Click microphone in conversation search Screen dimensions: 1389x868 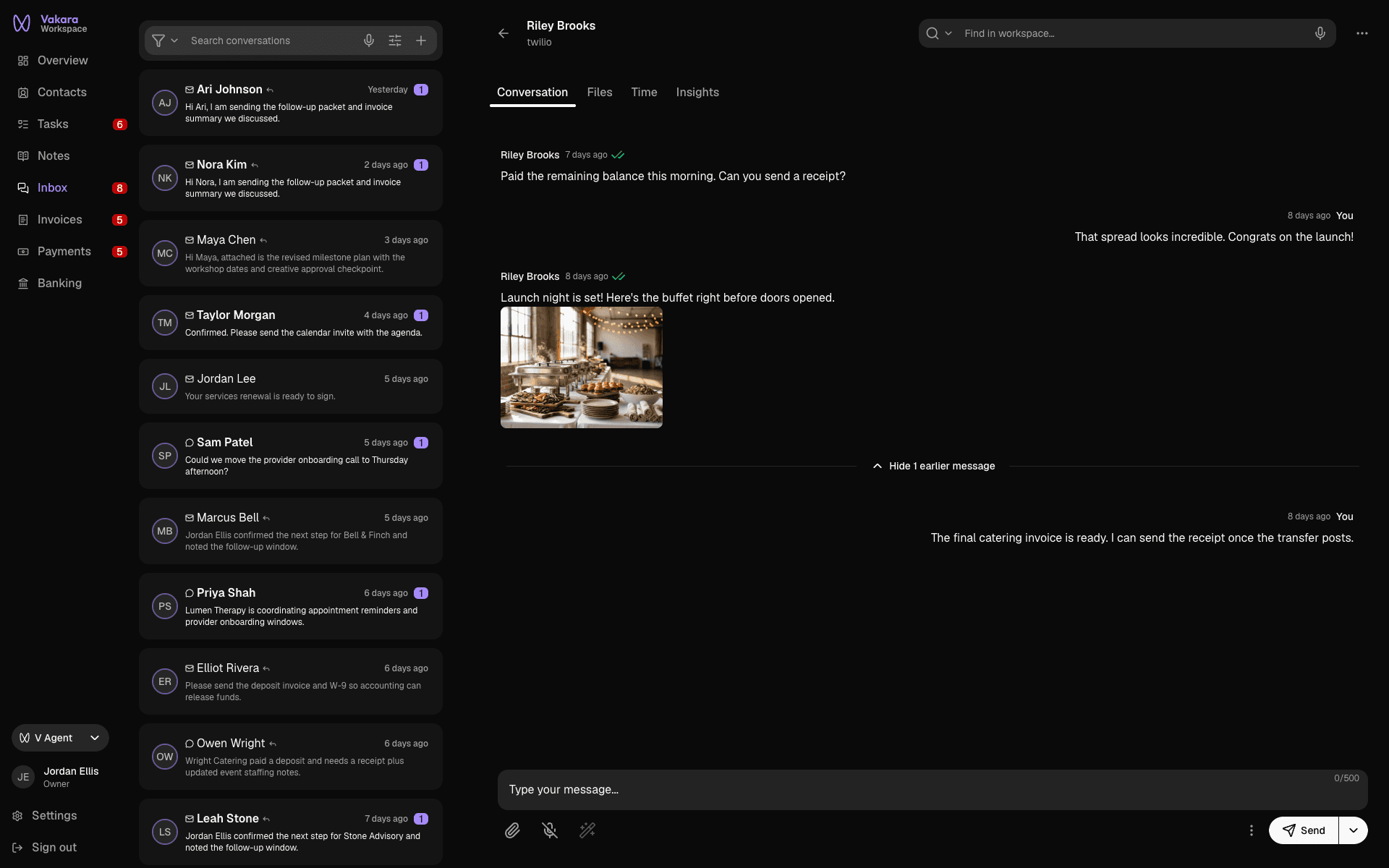coord(369,41)
